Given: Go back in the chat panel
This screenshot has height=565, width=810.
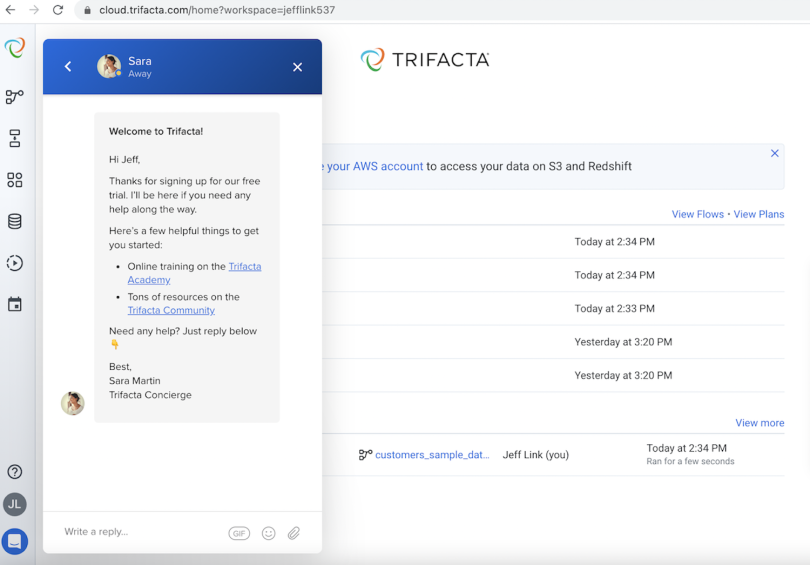Looking at the screenshot, I should click(x=68, y=67).
